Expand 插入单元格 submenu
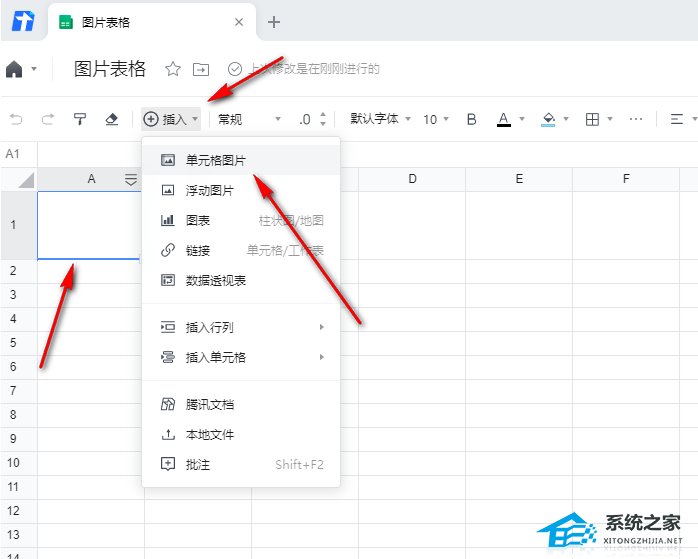698x559 pixels. point(241,357)
